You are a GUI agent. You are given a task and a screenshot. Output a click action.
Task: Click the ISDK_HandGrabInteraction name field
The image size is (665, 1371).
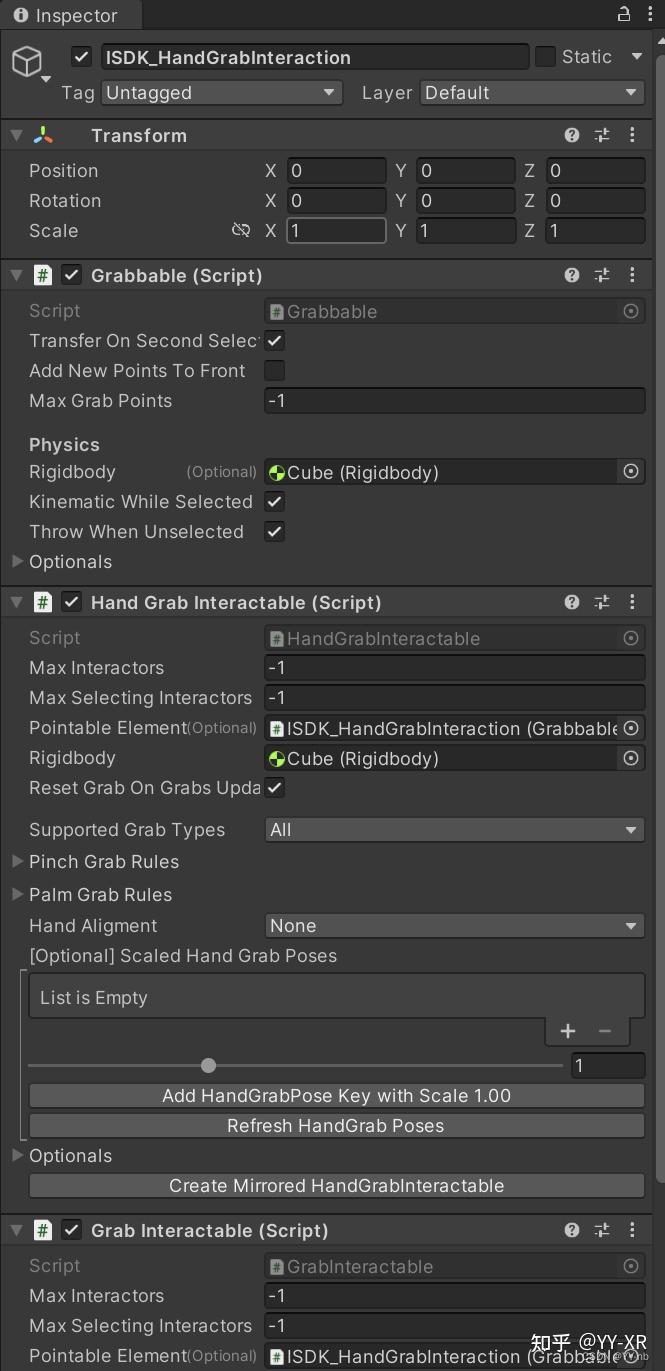[315, 57]
